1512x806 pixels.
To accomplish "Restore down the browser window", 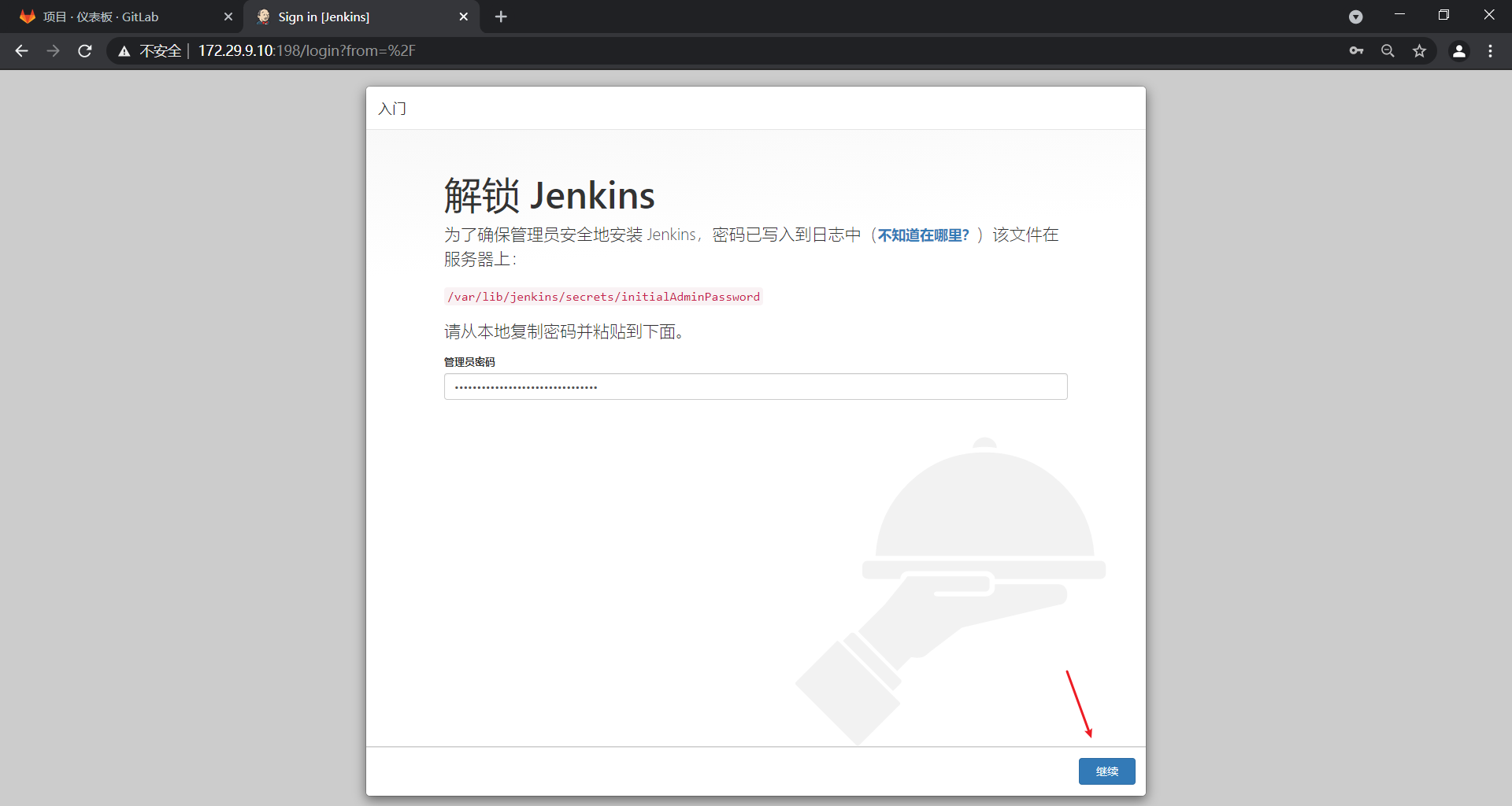I will click(1443, 15).
